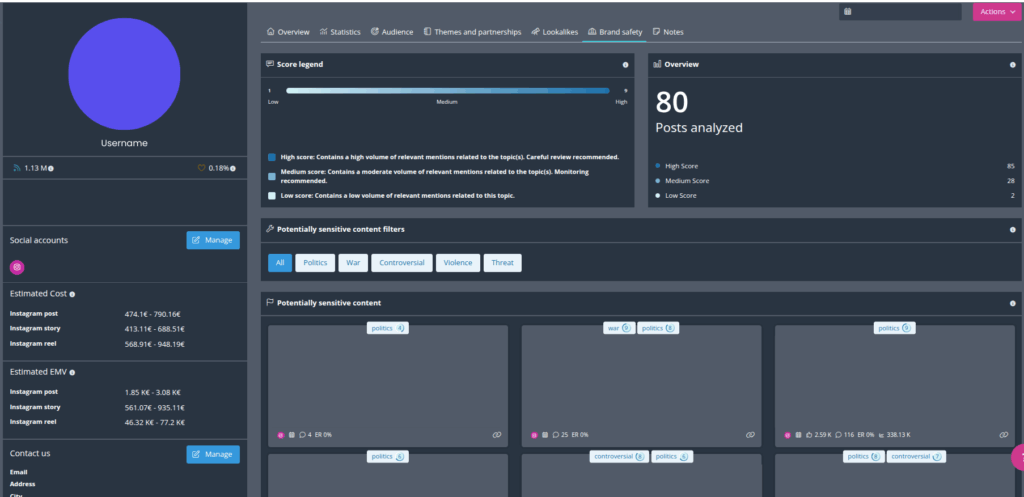
Task: Click Manage button next to Contact us
Action: [213, 454]
